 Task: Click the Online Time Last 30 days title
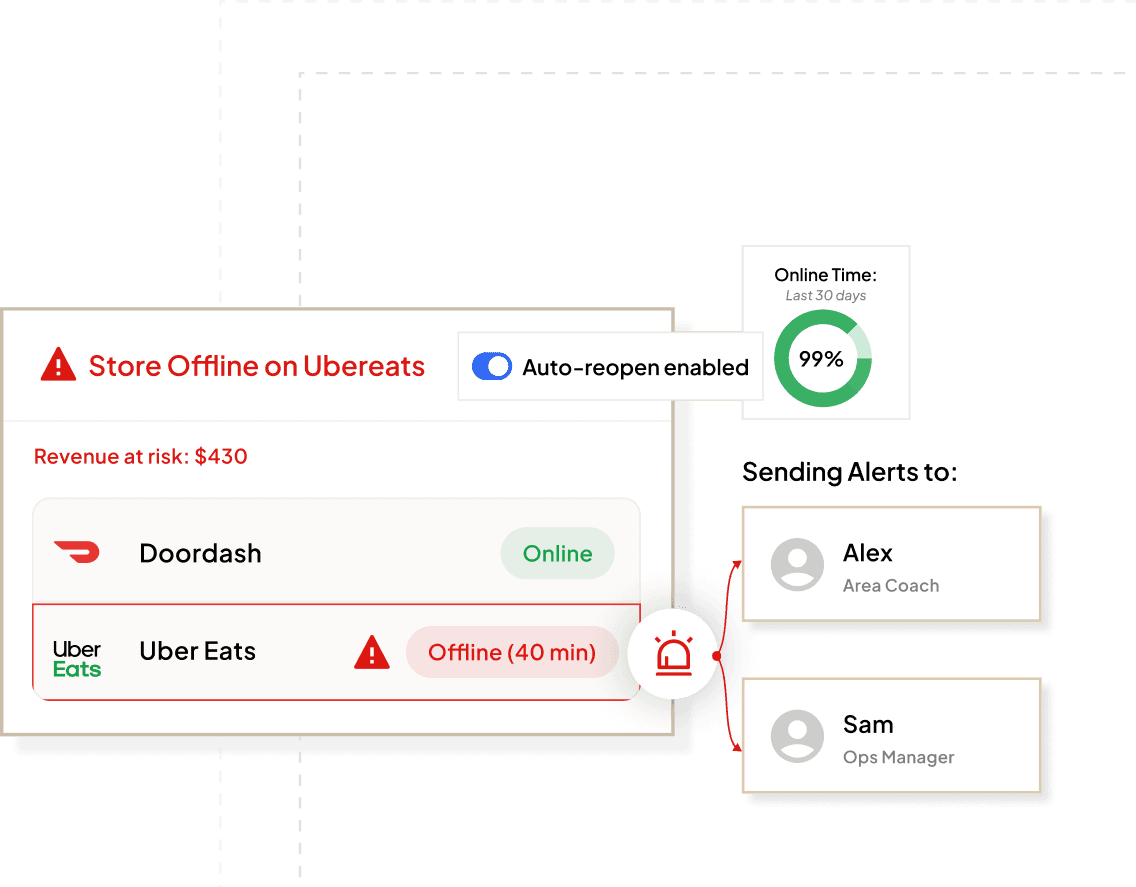826,284
